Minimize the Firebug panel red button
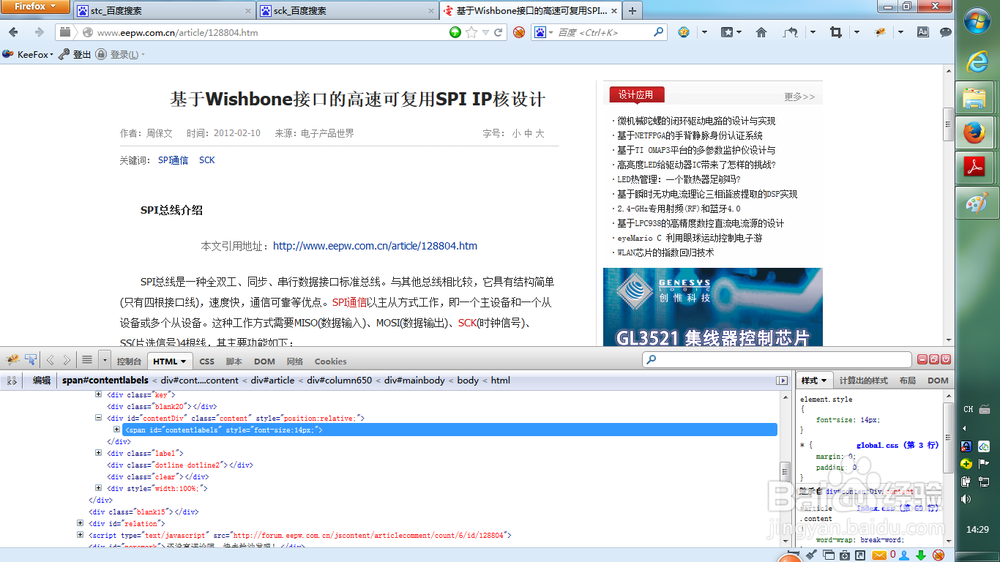Image resolution: width=1000 pixels, height=562 pixels. [922, 359]
